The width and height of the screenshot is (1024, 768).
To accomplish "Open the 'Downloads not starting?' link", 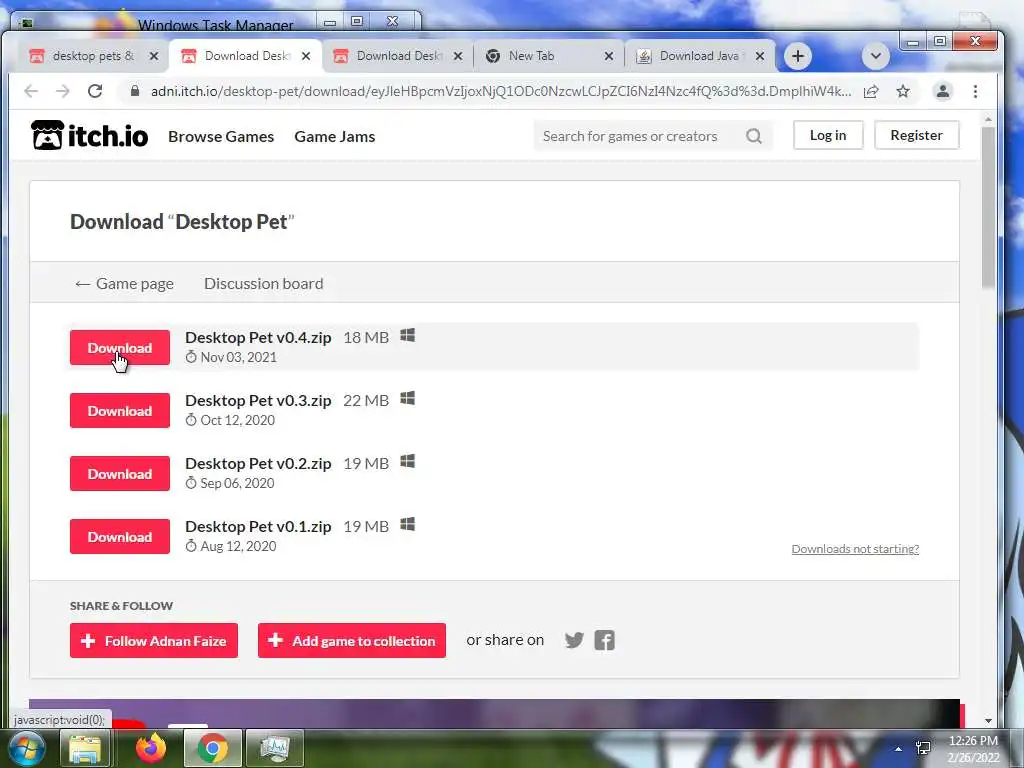I will click(x=855, y=549).
